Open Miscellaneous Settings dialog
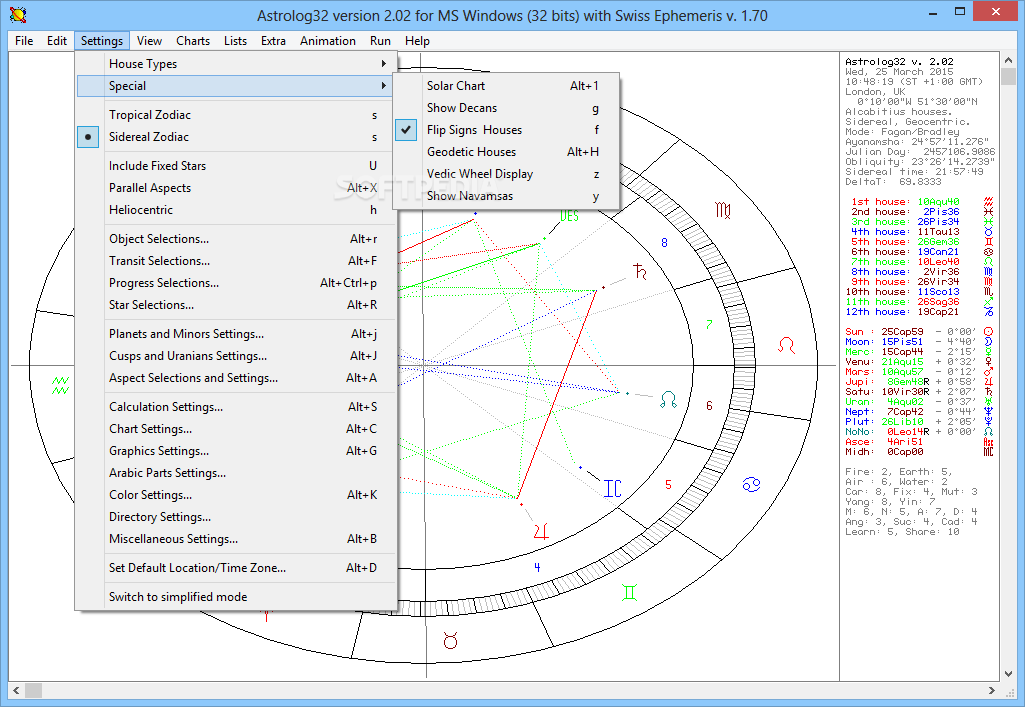Image resolution: width=1025 pixels, height=707 pixels. click(237, 539)
